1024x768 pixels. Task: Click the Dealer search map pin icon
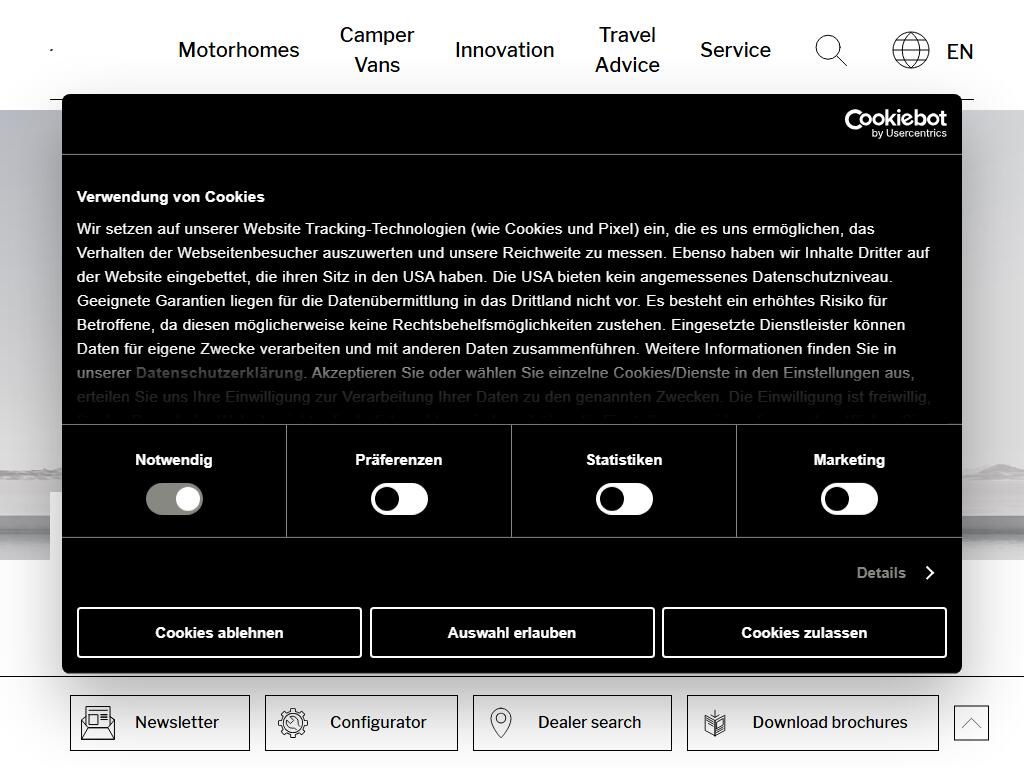tap(501, 723)
